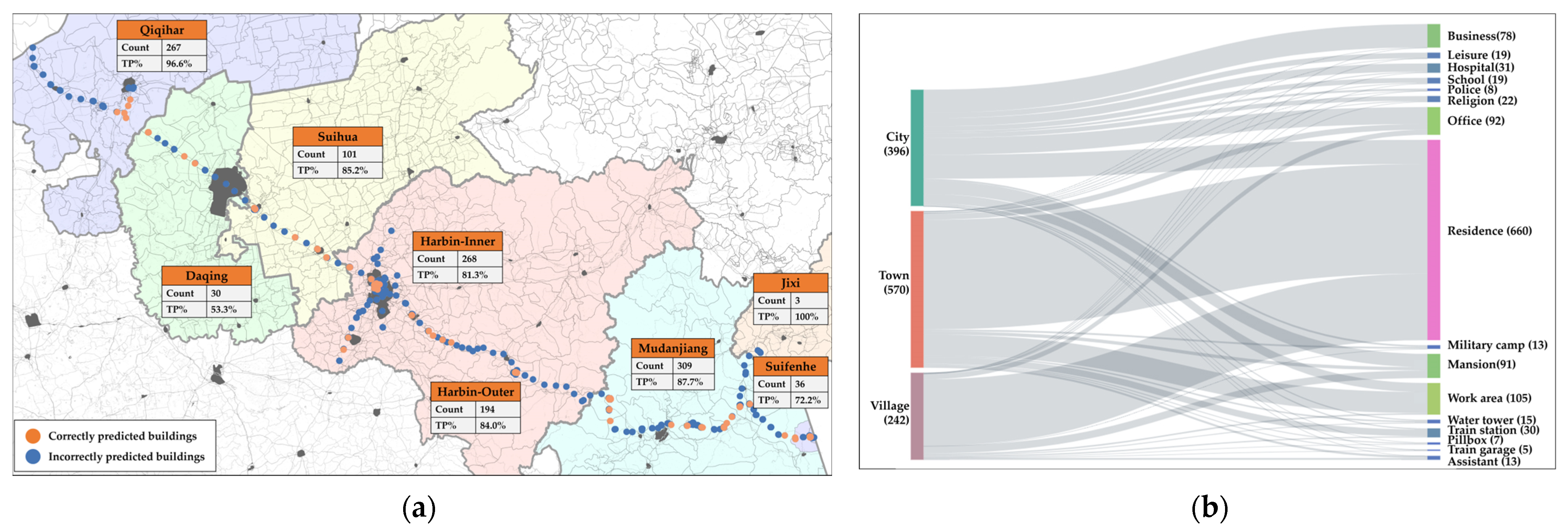
Task: Click the Military camp (13) label
Action: (1497, 345)
